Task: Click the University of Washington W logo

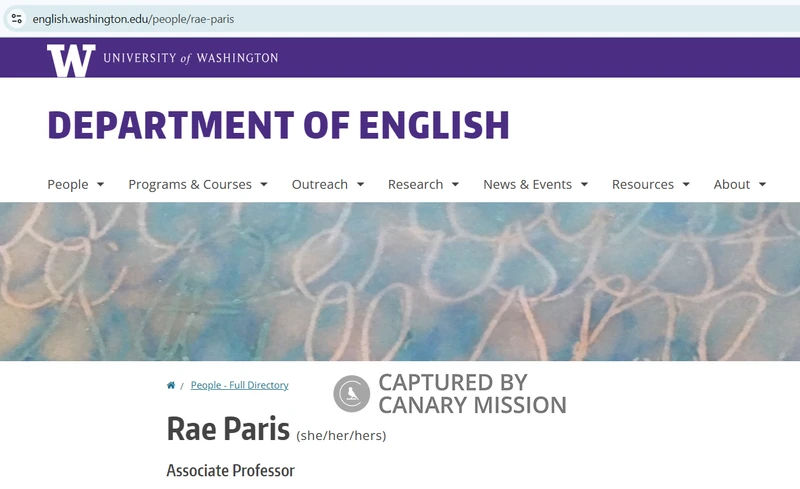Action: (71, 60)
